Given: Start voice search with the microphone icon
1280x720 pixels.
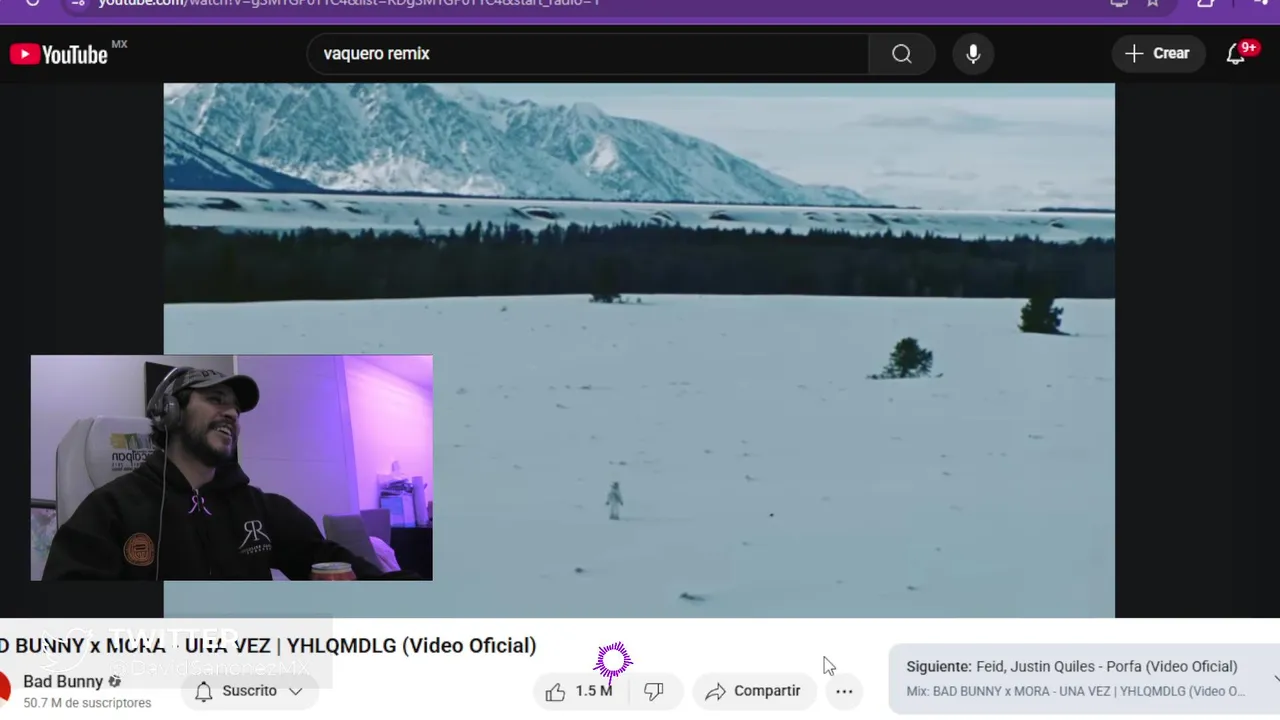Looking at the screenshot, I should (973, 54).
